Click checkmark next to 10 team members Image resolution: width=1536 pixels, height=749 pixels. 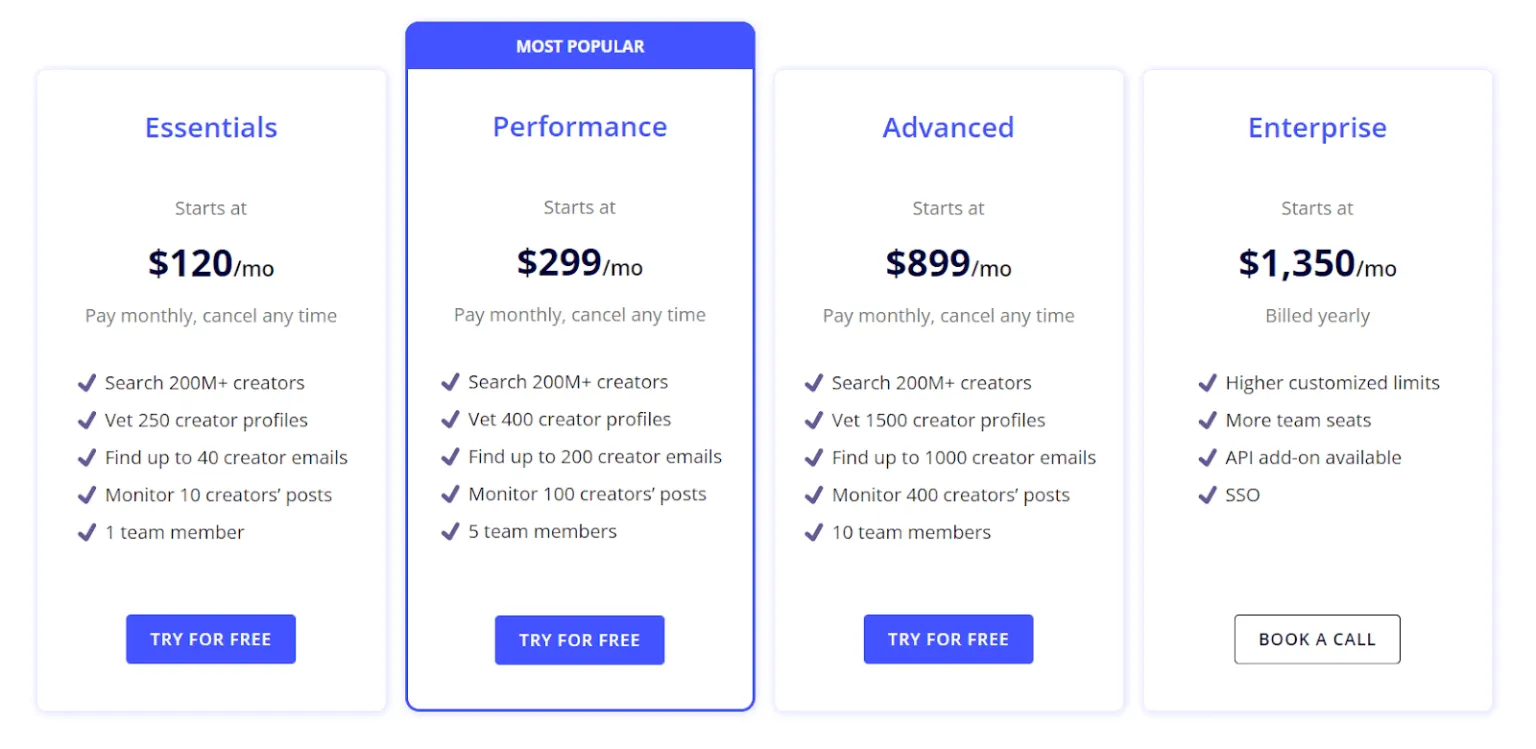click(814, 532)
